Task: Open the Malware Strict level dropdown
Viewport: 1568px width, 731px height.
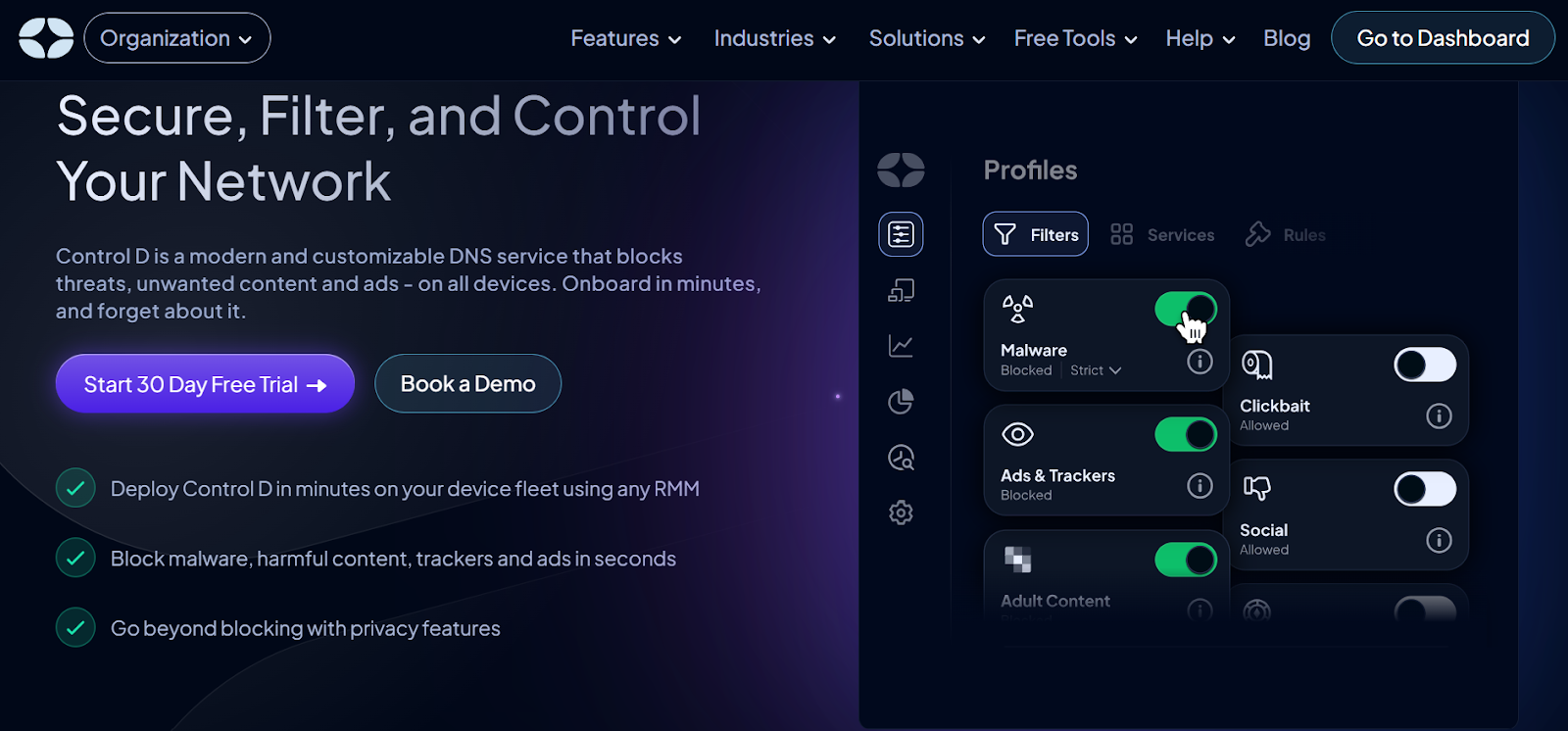Action: coord(1096,370)
